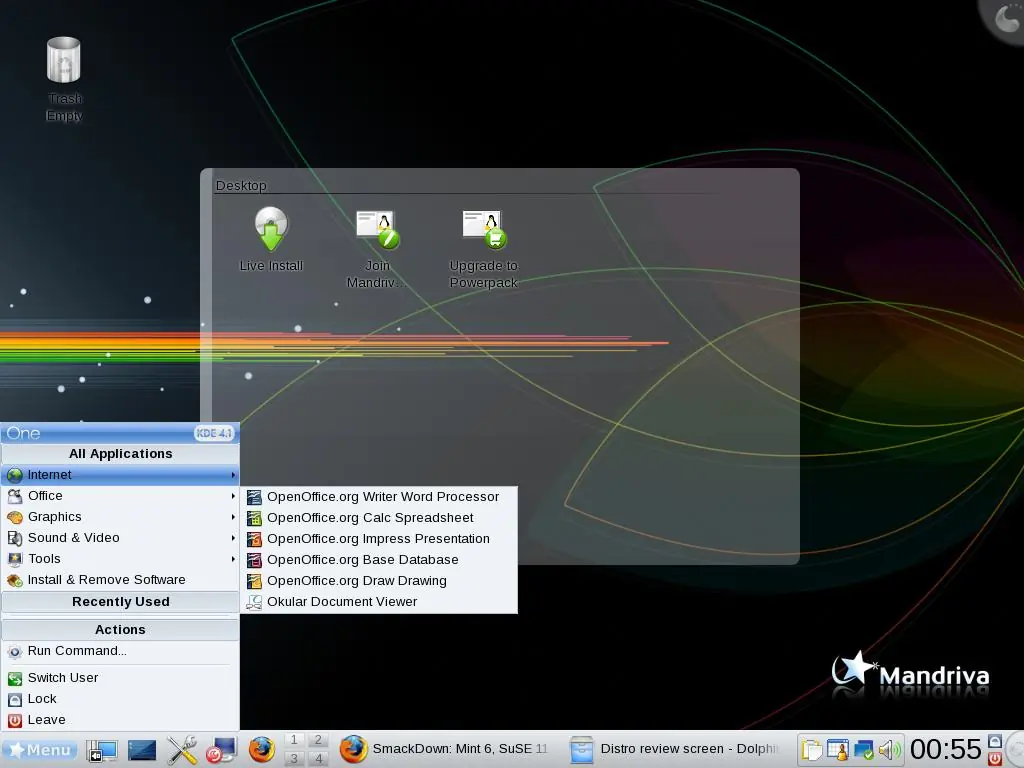Select Install & Remove Software
This screenshot has width=1024, height=768.
(120, 579)
